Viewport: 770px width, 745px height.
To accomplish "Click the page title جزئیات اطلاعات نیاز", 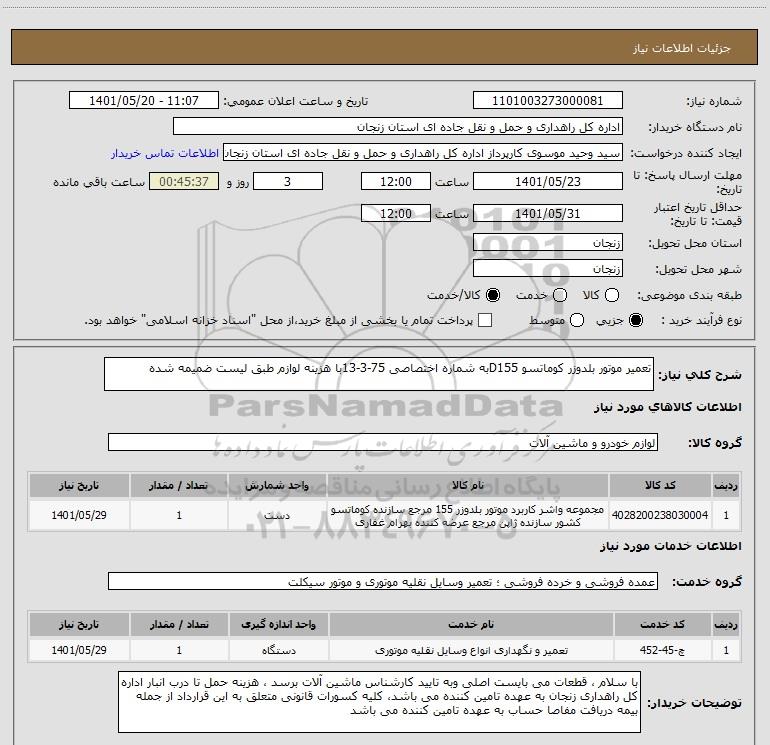I will pyautogui.click(x=682, y=48).
